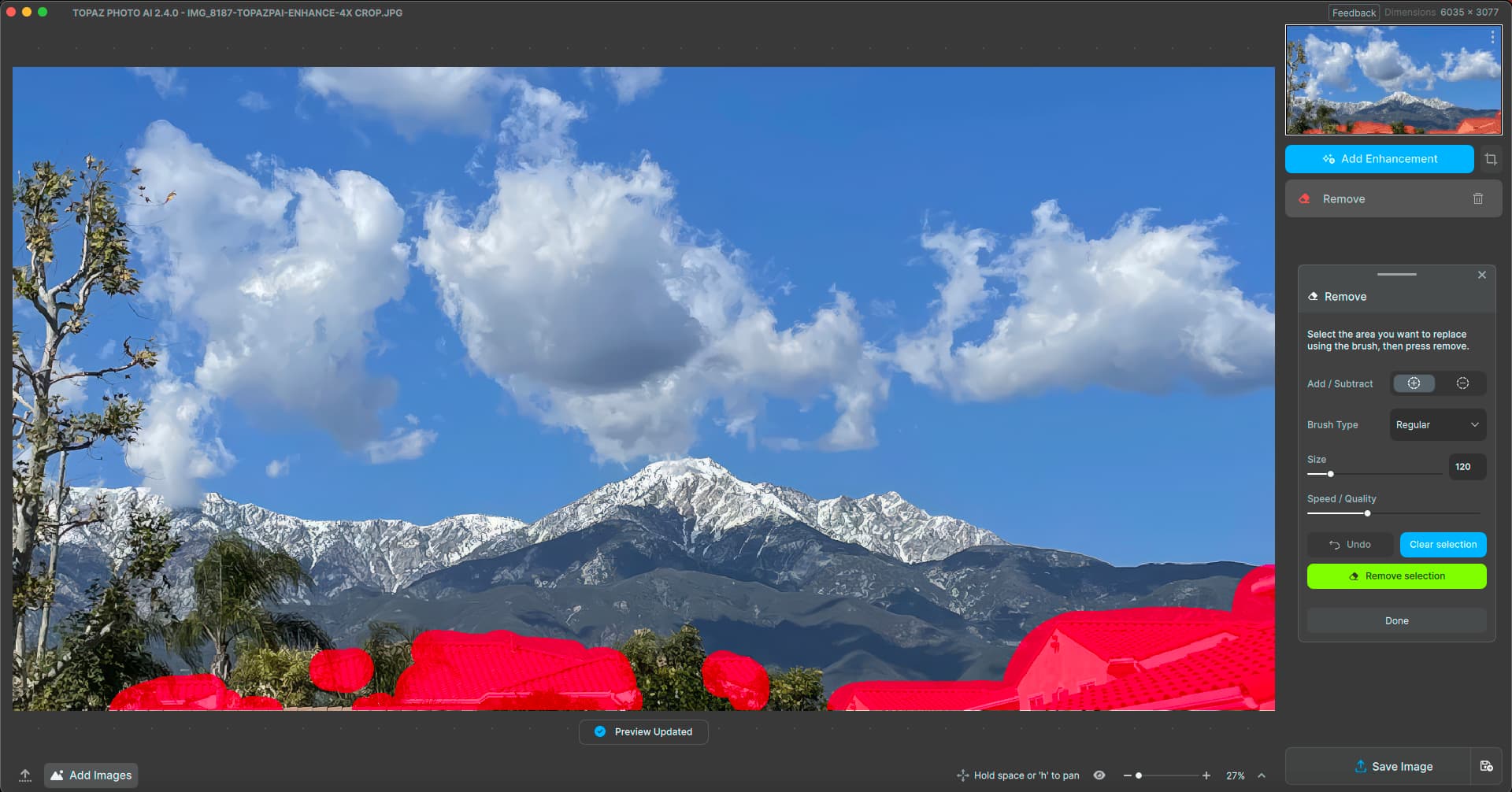The height and width of the screenshot is (792, 1512).
Task: Click the brush Size value field
Action: pyautogui.click(x=1466, y=467)
